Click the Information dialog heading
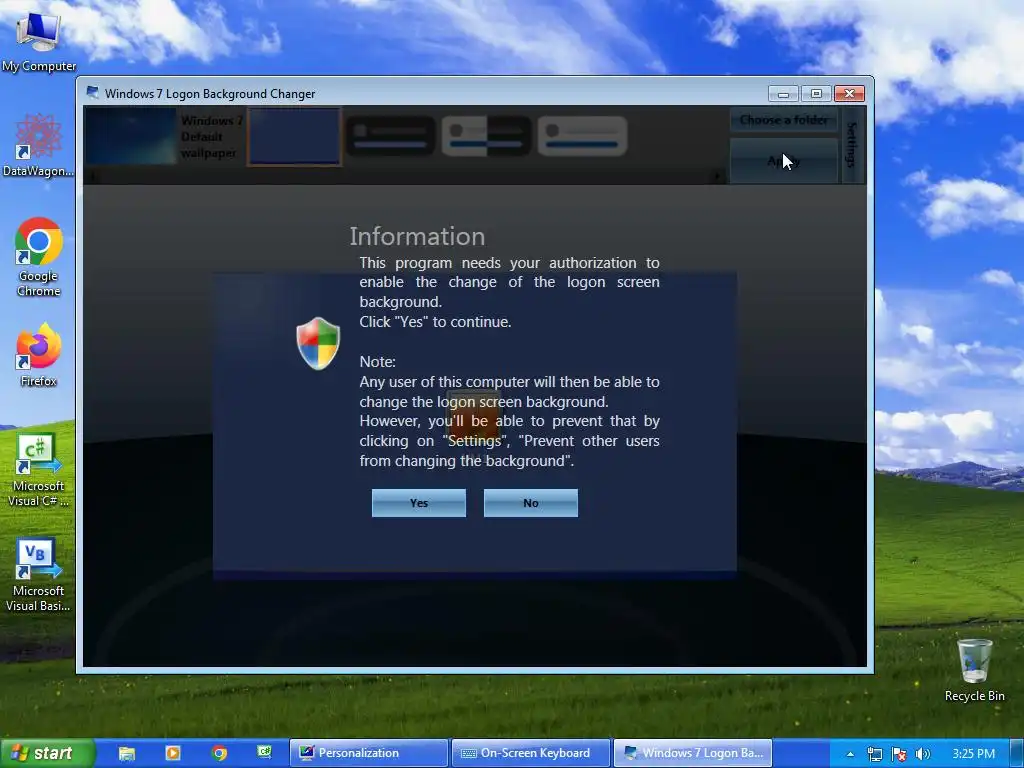 point(417,236)
